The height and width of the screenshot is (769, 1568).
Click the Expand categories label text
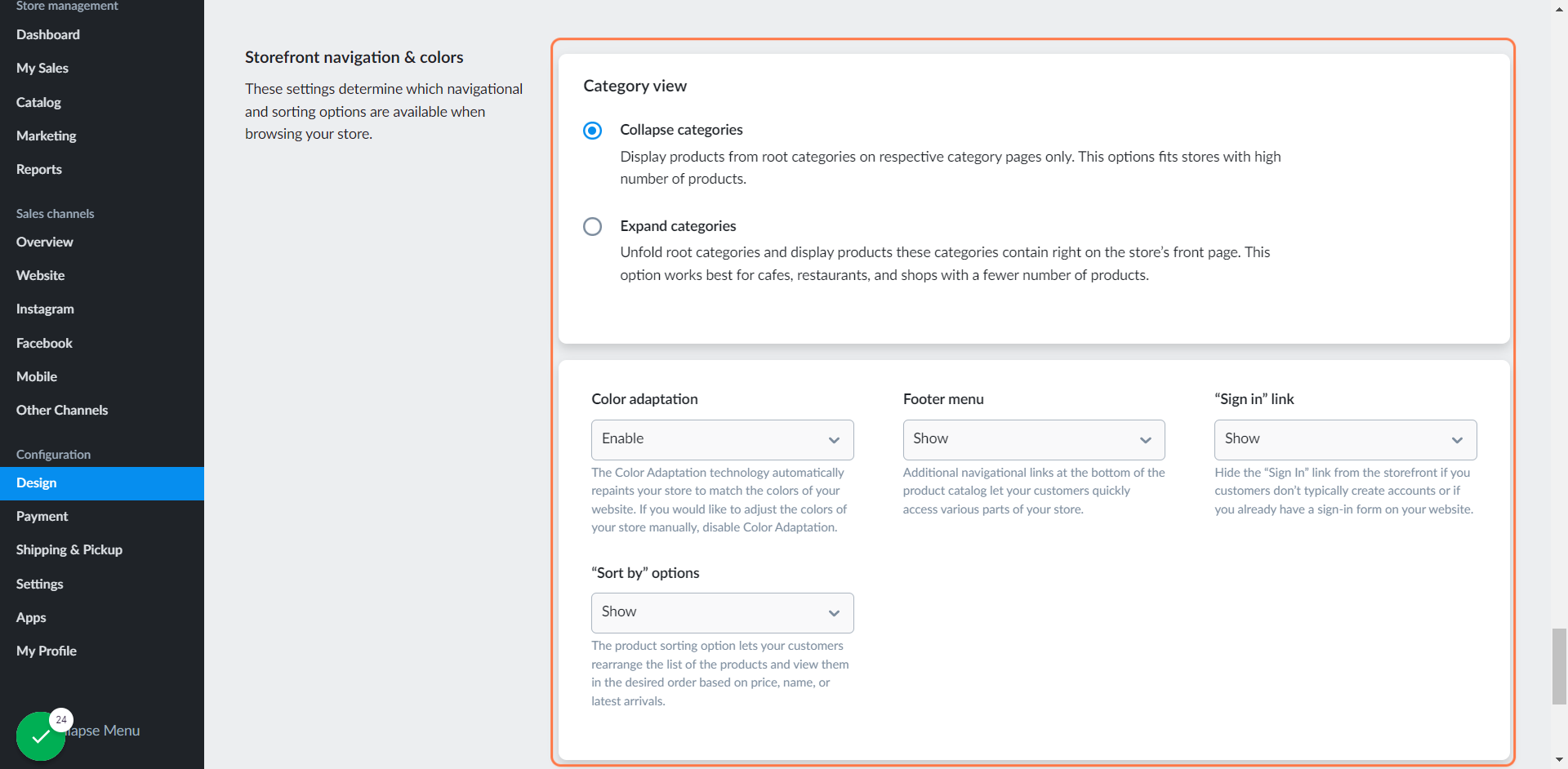tap(678, 226)
